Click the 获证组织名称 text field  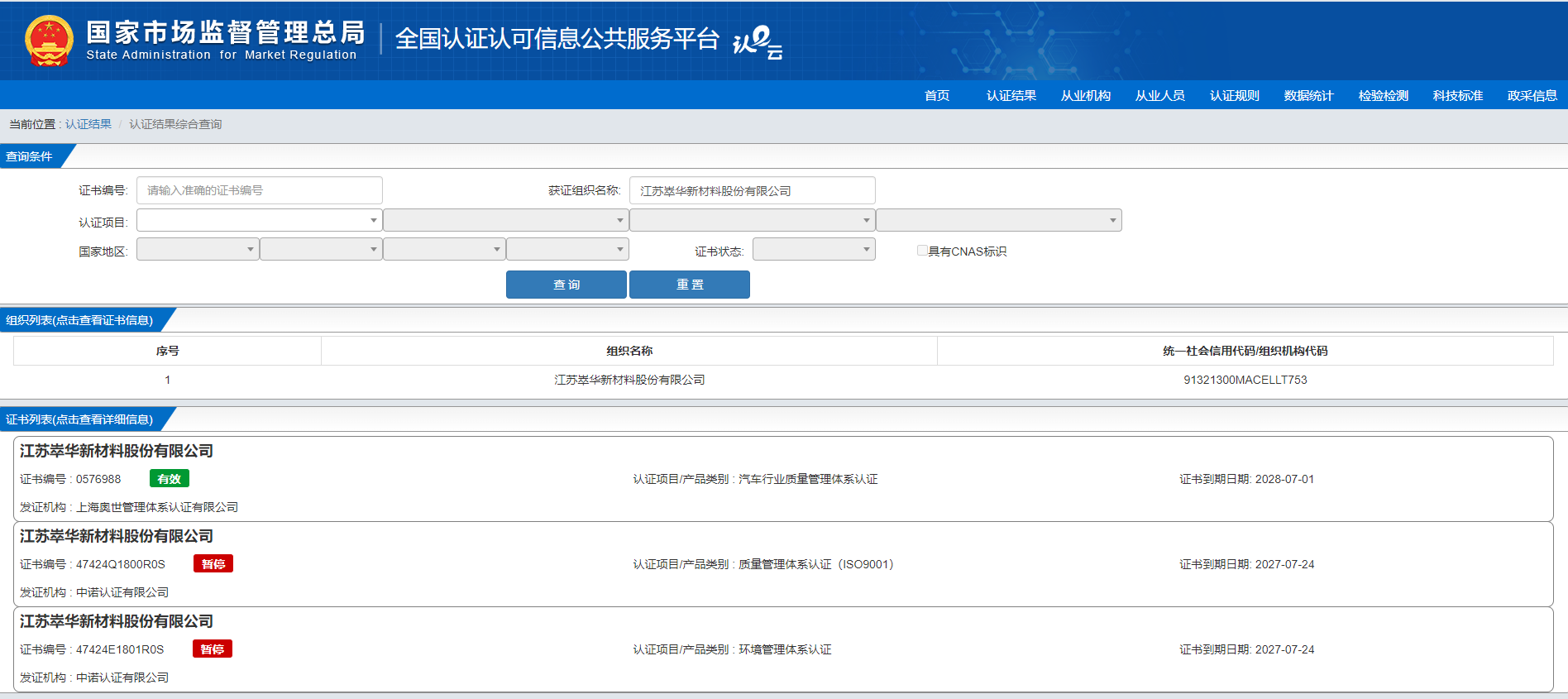752,190
